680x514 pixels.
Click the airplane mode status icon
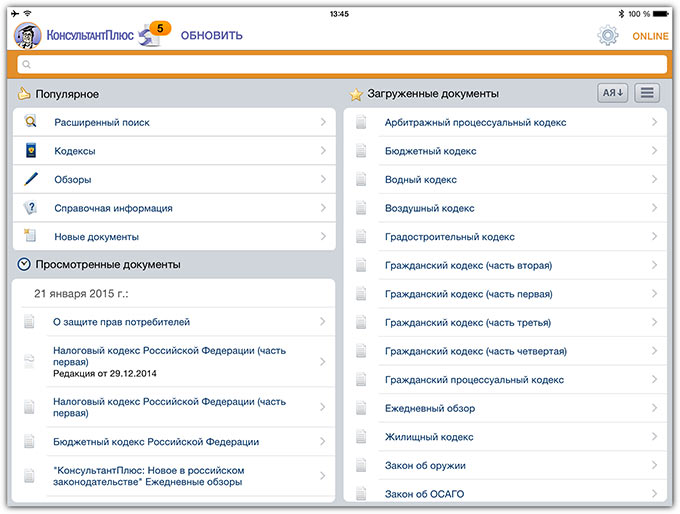coord(15,13)
